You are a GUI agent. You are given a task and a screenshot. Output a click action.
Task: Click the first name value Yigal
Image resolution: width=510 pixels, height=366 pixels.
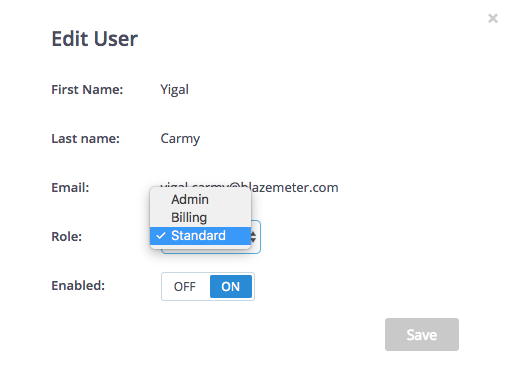point(175,90)
